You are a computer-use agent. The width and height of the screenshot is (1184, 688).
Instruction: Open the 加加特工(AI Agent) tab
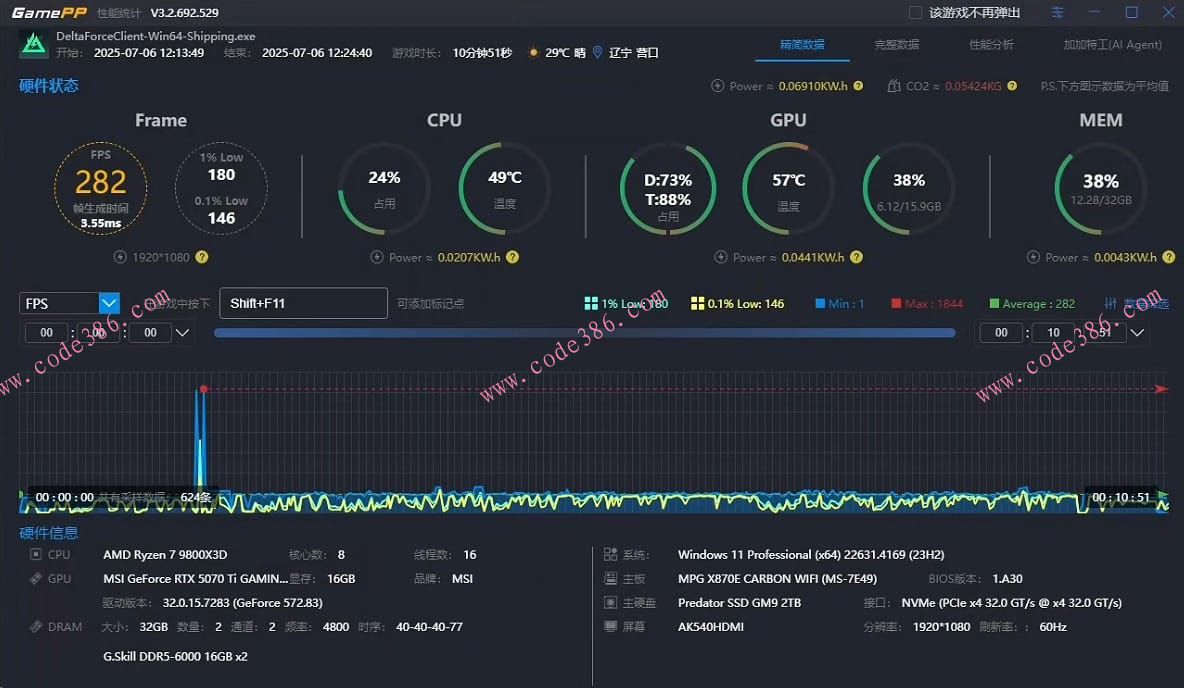1112,45
